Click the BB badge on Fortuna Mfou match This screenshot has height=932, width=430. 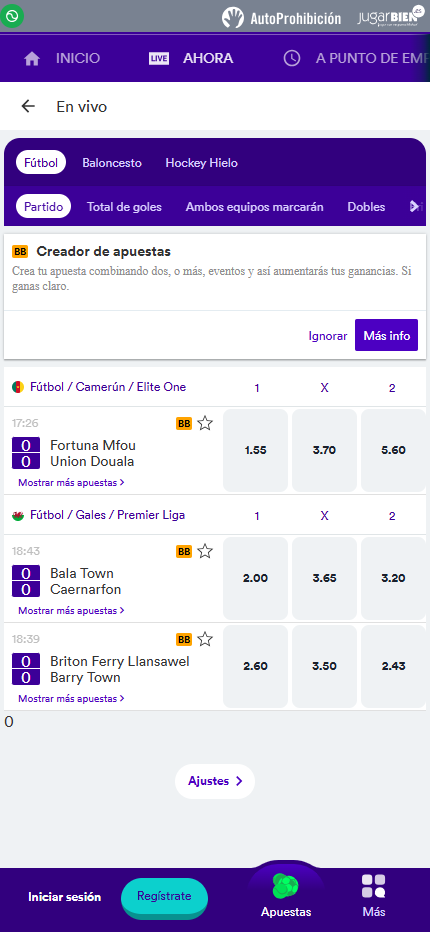[x=184, y=423]
